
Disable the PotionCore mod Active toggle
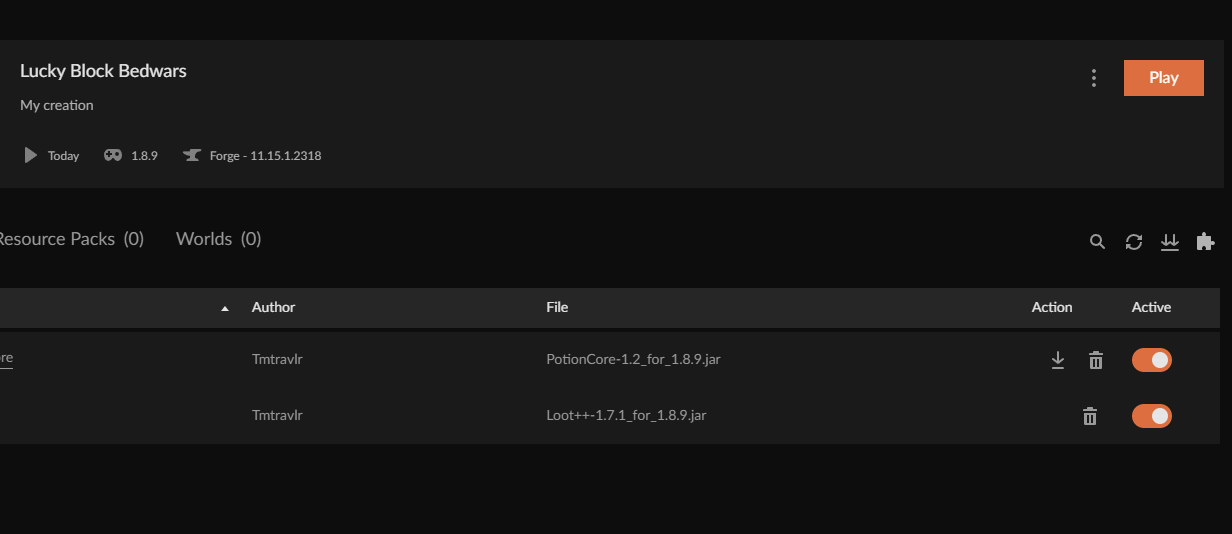point(1152,360)
